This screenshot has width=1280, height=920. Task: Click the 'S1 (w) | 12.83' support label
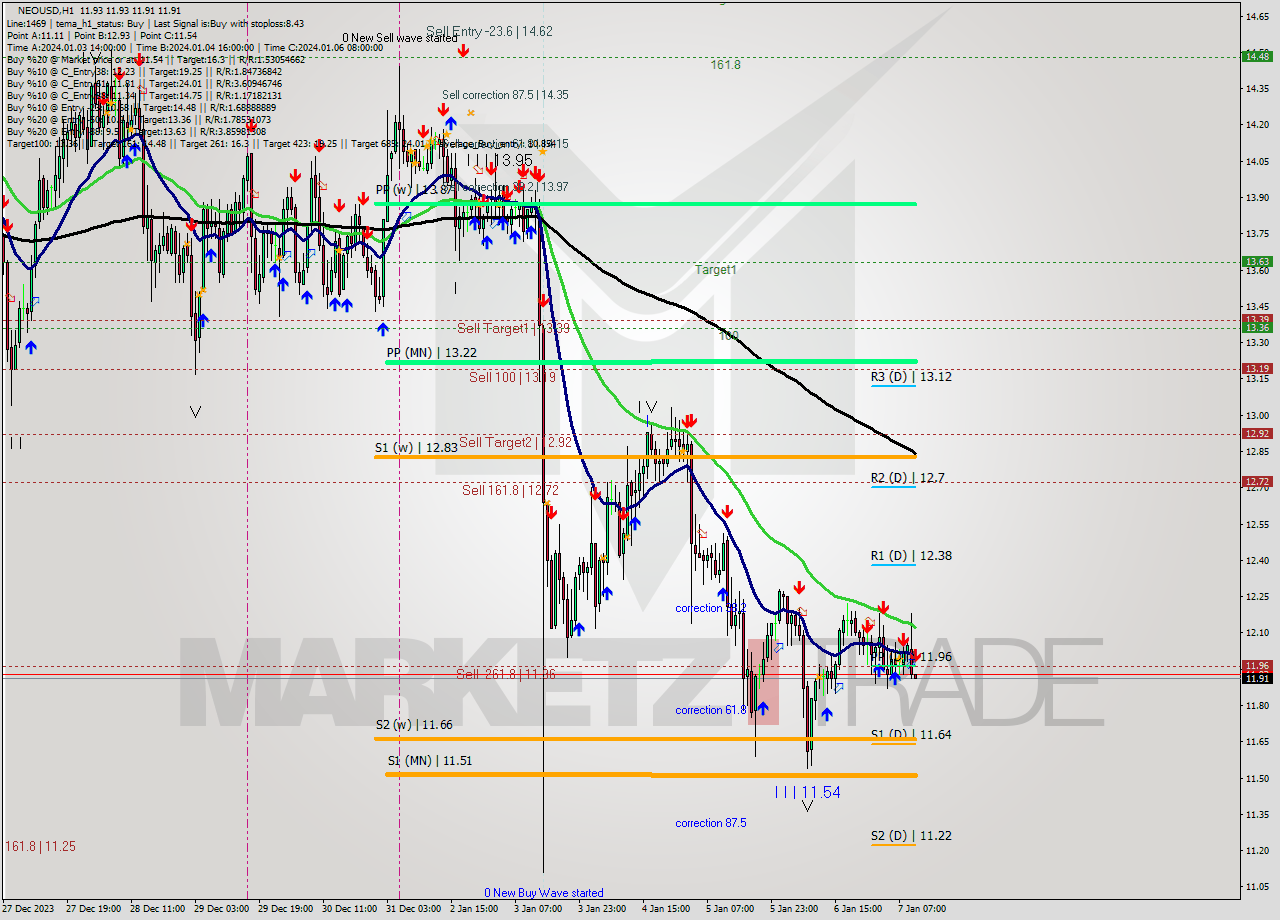pyautogui.click(x=416, y=448)
